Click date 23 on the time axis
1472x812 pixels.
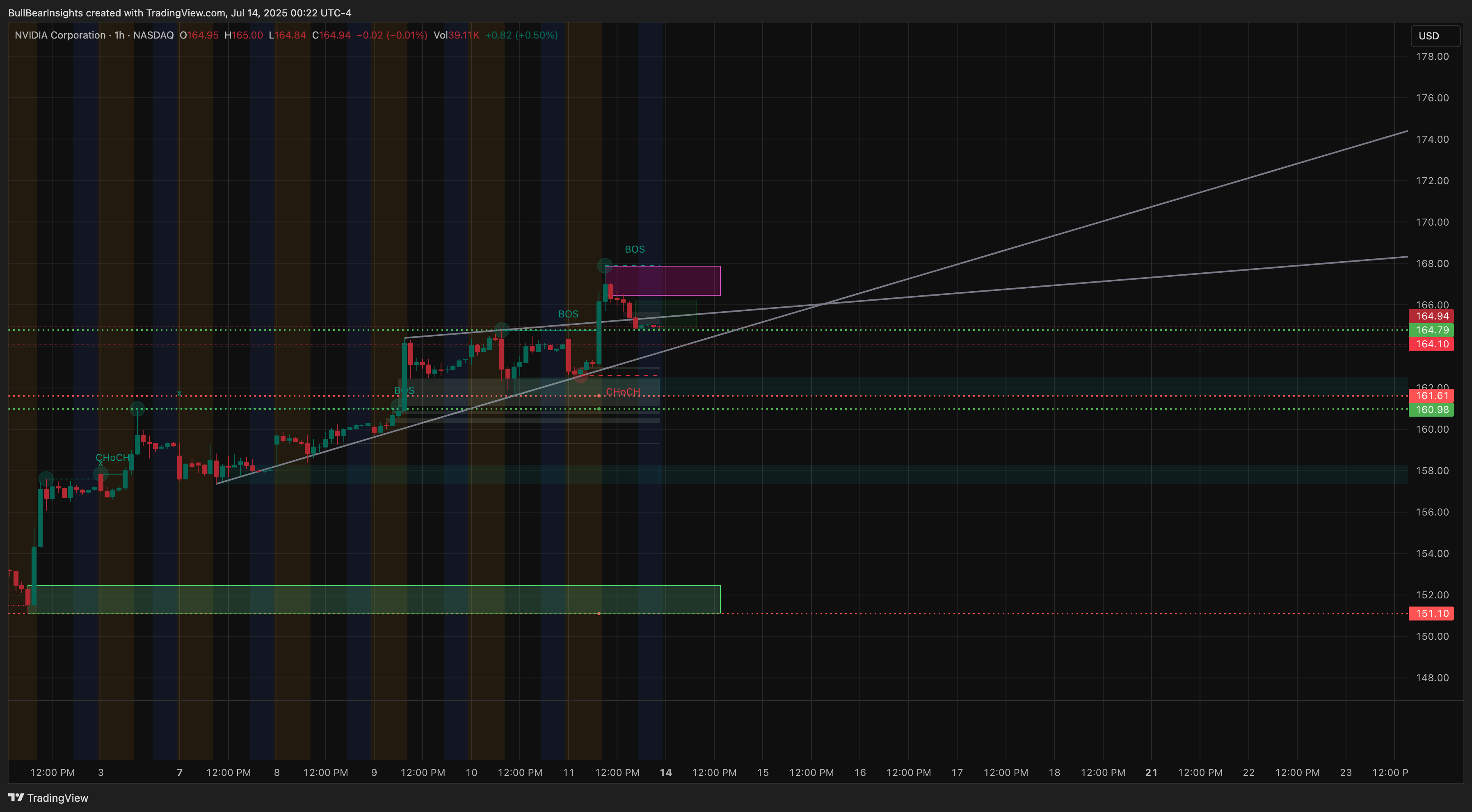click(1346, 773)
